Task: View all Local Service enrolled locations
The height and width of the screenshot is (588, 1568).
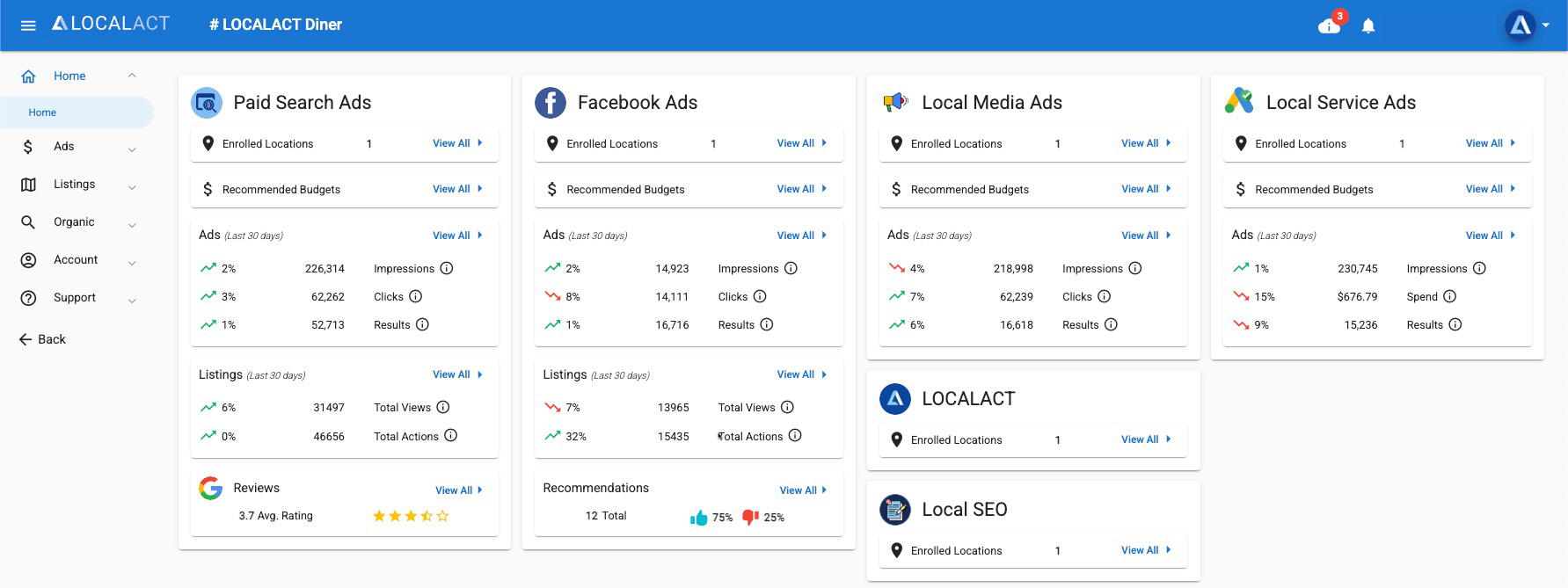Action: [1491, 143]
